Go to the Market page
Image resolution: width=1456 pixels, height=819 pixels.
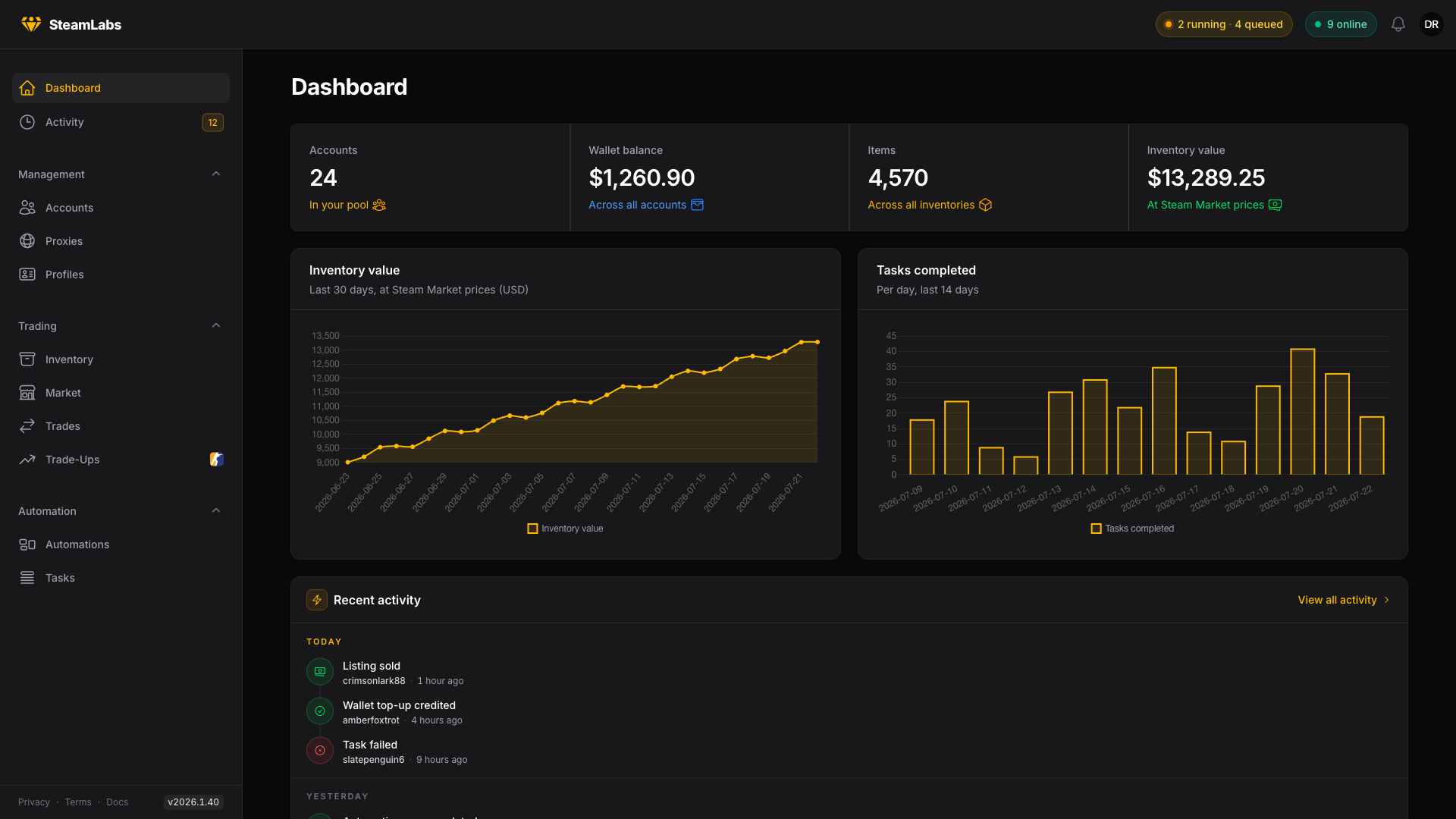pos(121,393)
